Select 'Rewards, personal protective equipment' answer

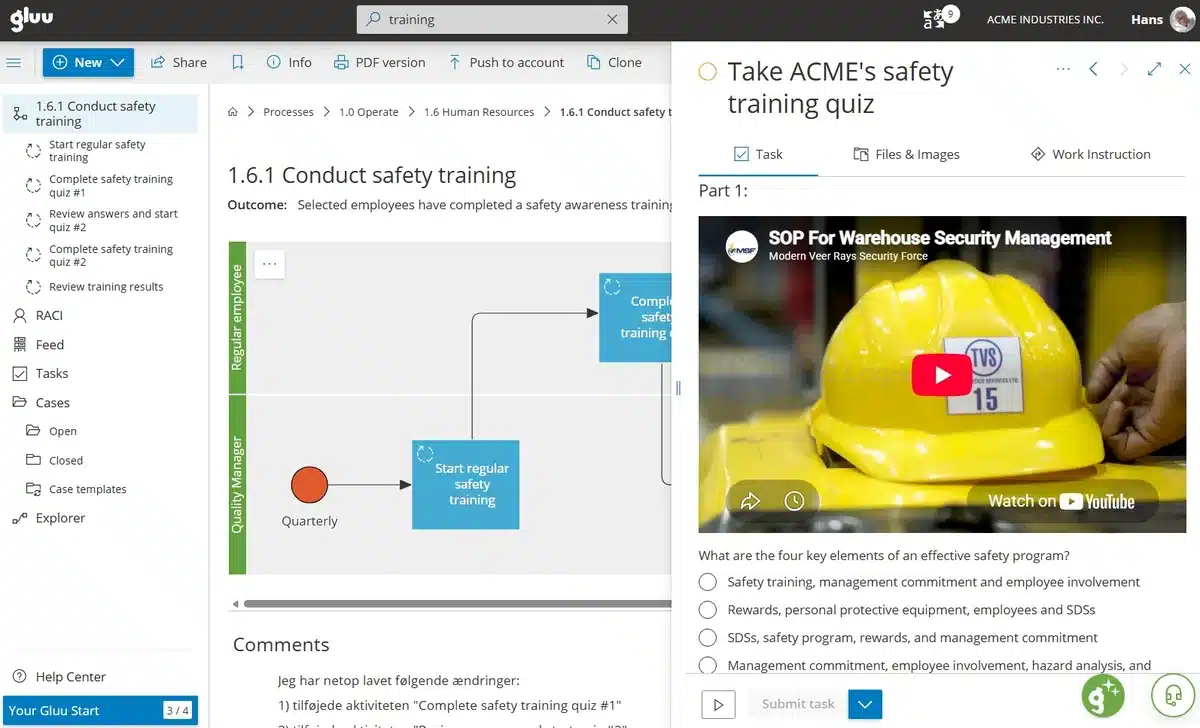708,610
